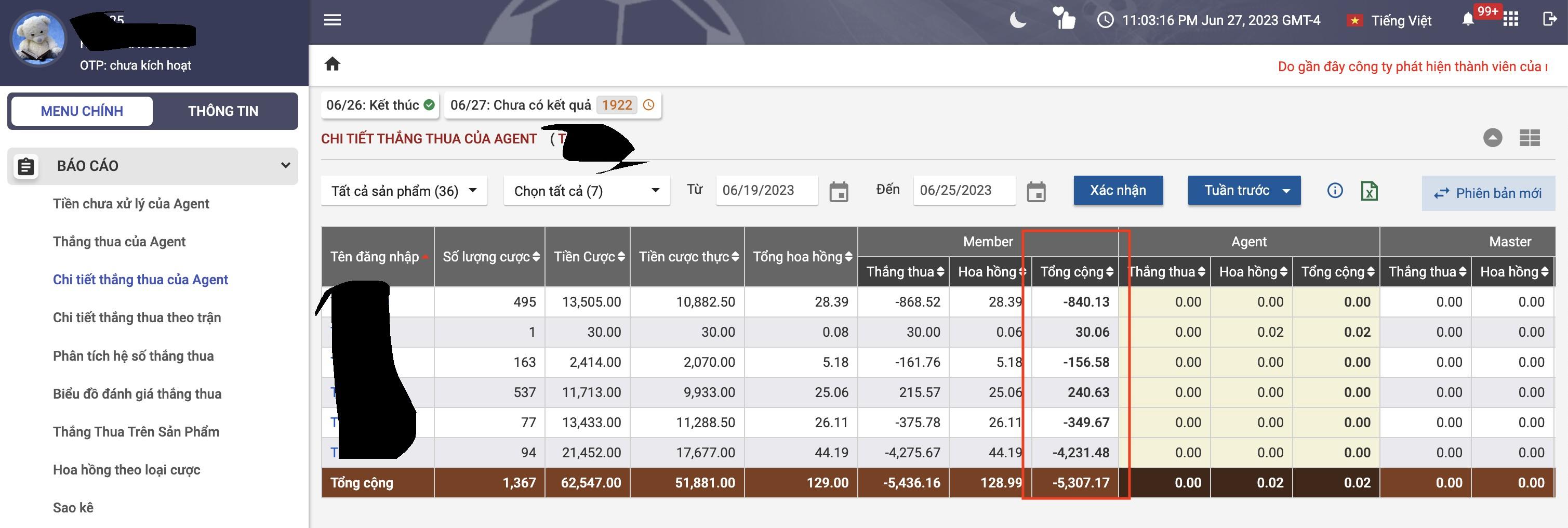Click the logout icon
This screenshot has height=528, width=1568.
(1550, 19)
